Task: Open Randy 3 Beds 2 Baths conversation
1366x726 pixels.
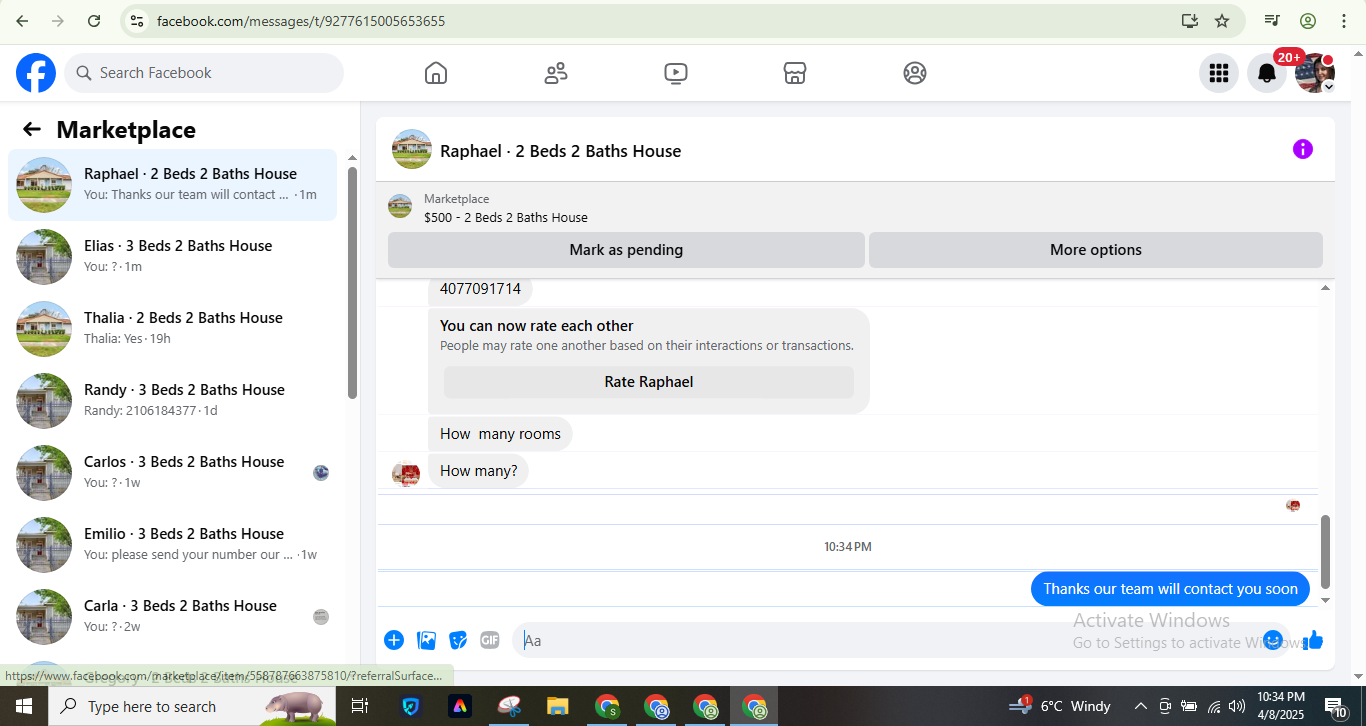Action: point(172,401)
